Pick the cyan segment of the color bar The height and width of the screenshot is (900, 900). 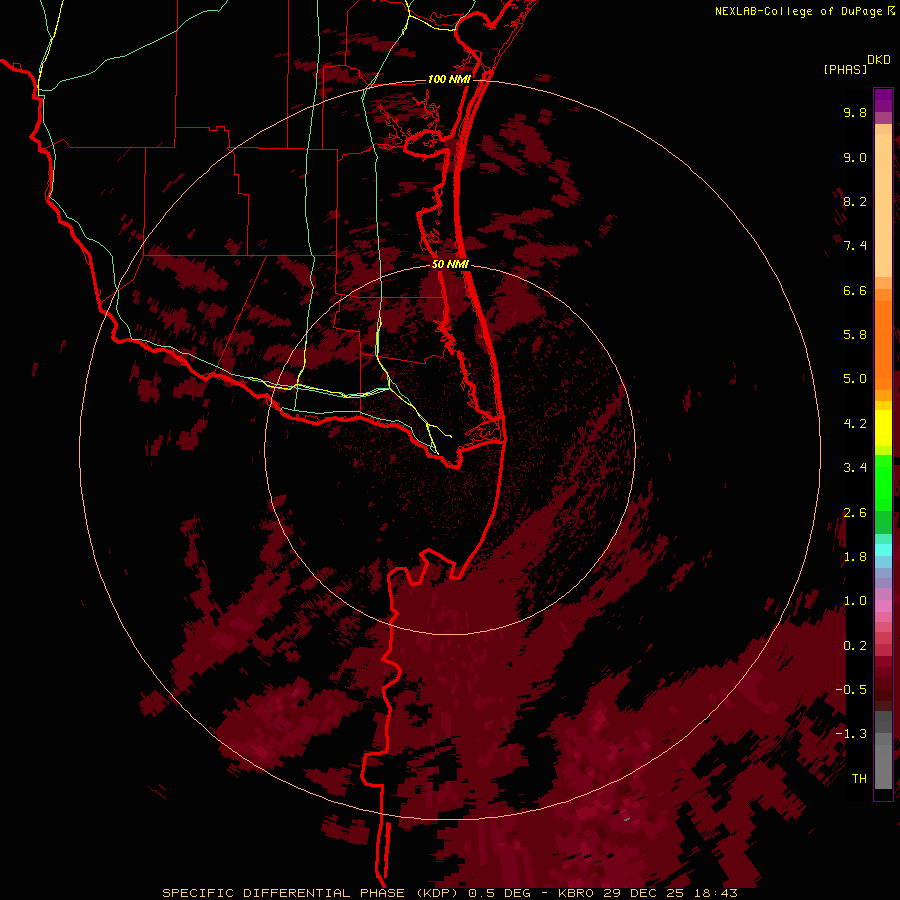[x=883, y=549]
